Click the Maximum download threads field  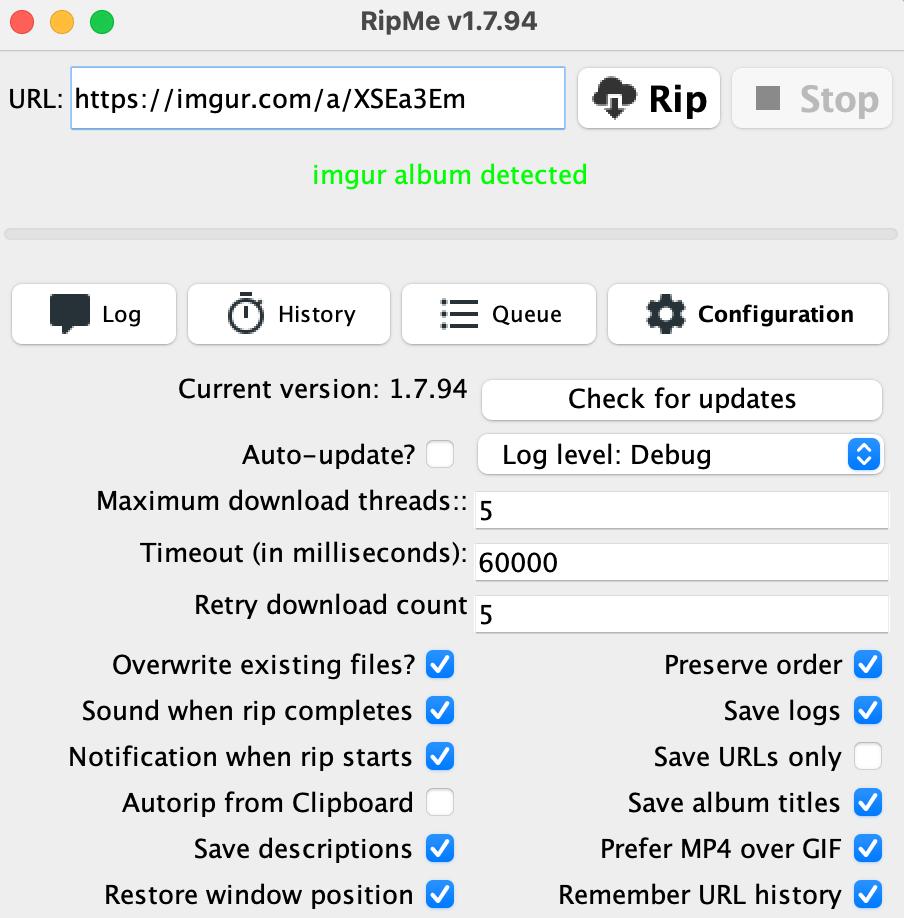682,510
